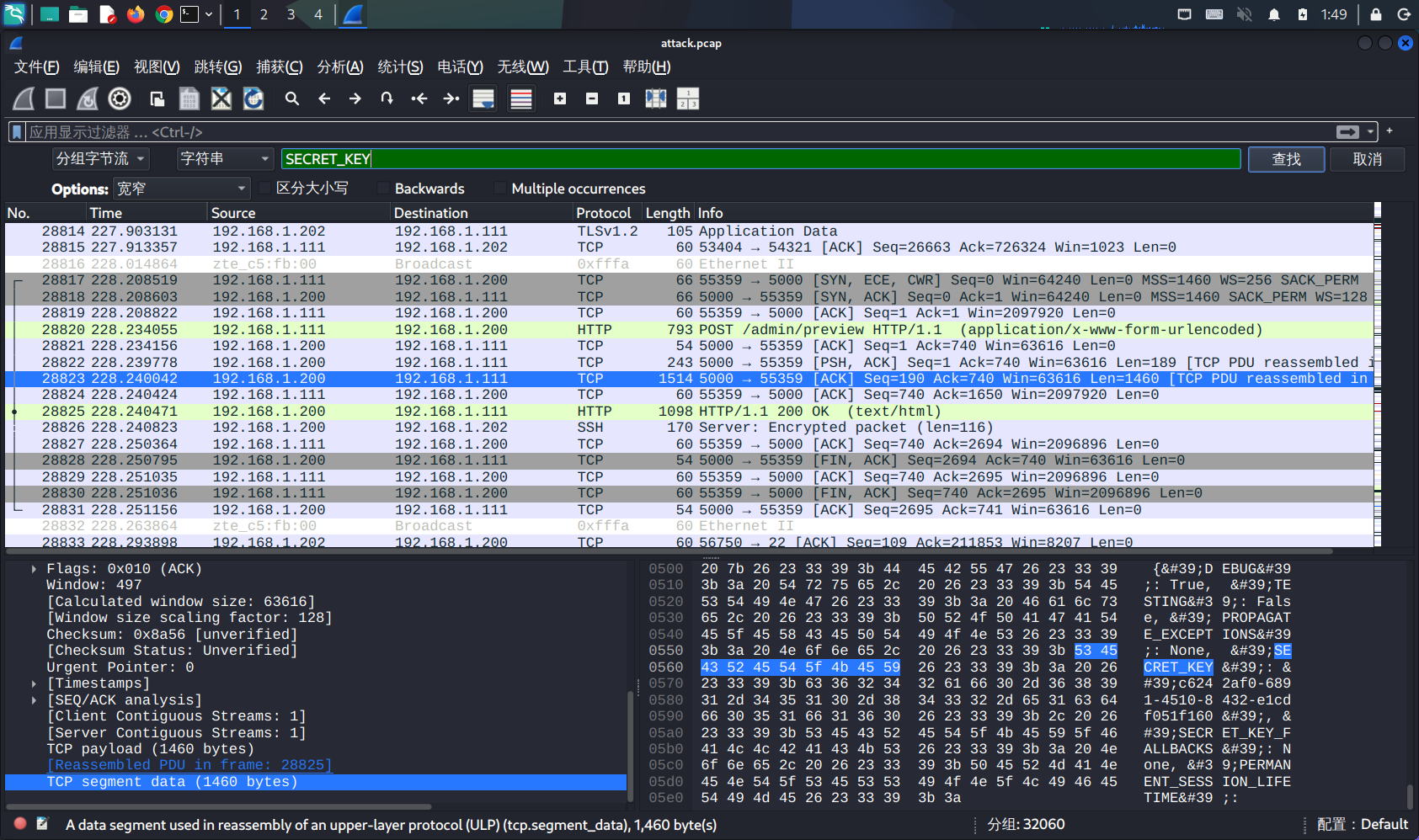Screen dimensions: 1419x840
Task: Open the 分组字节流 search scope dropdown
Action: point(101,159)
